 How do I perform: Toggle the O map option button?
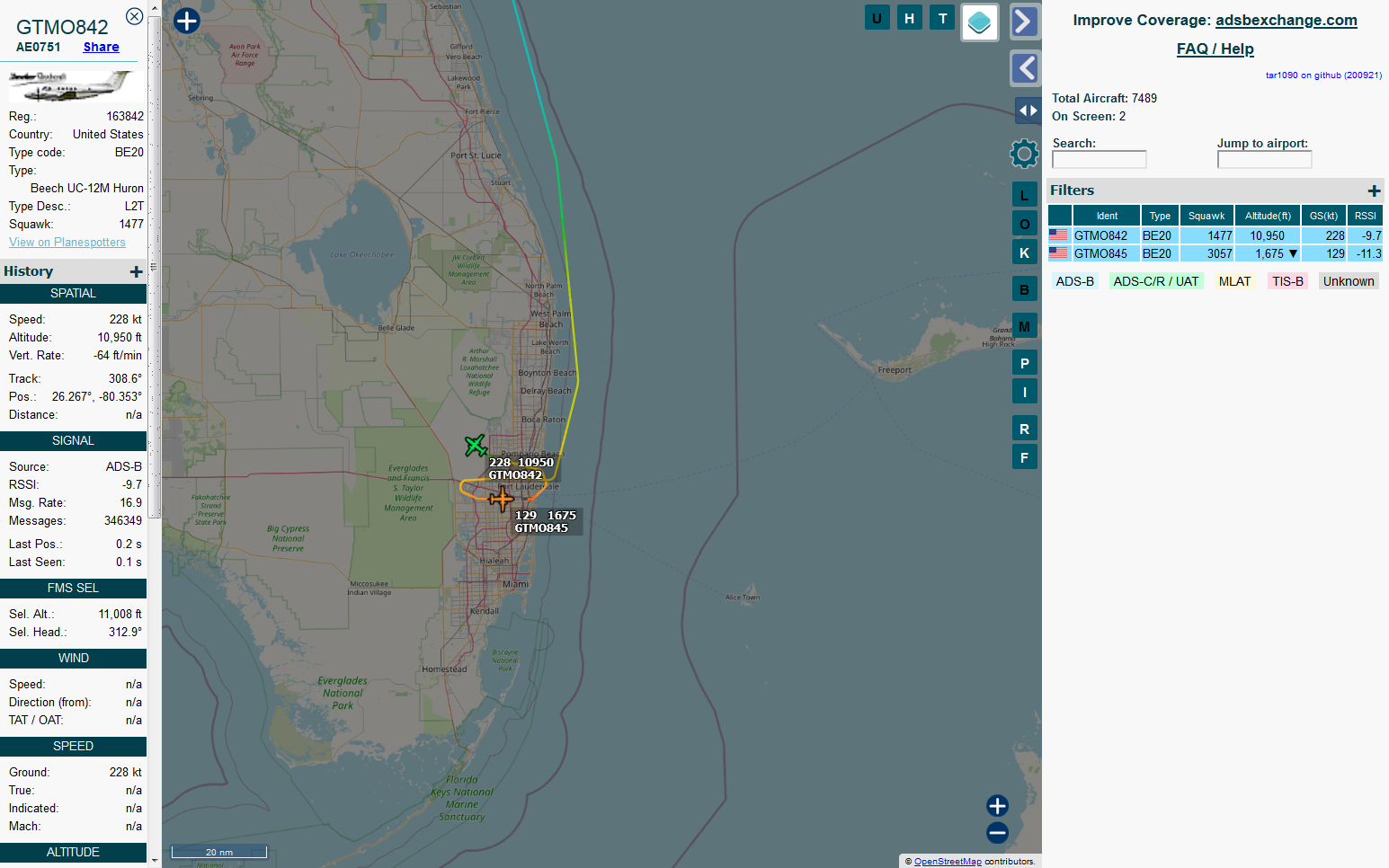tap(1024, 224)
